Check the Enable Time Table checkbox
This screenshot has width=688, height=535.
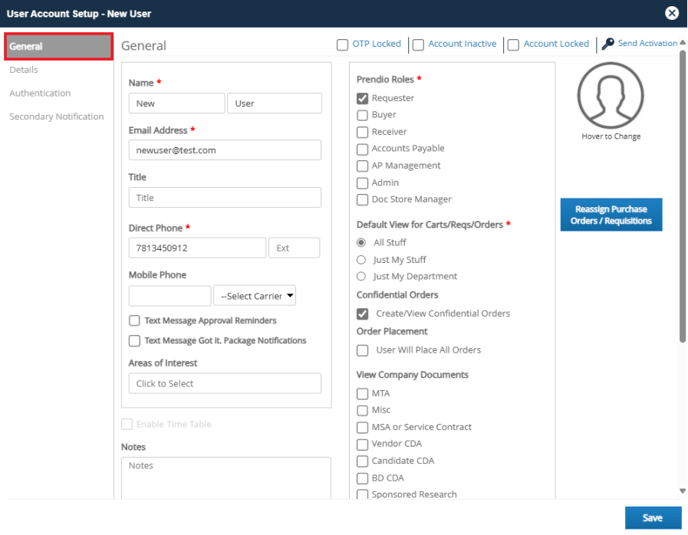pos(127,424)
